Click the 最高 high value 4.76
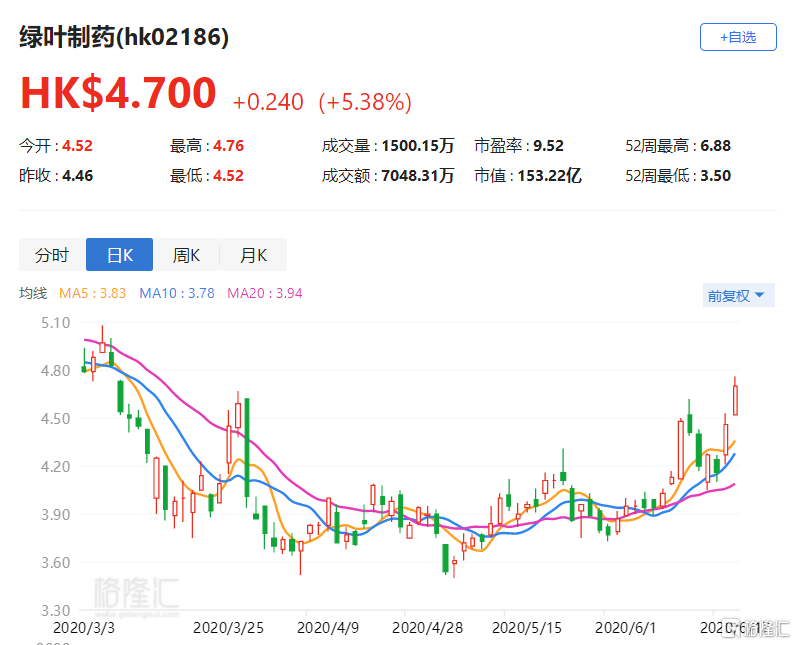 coord(228,146)
